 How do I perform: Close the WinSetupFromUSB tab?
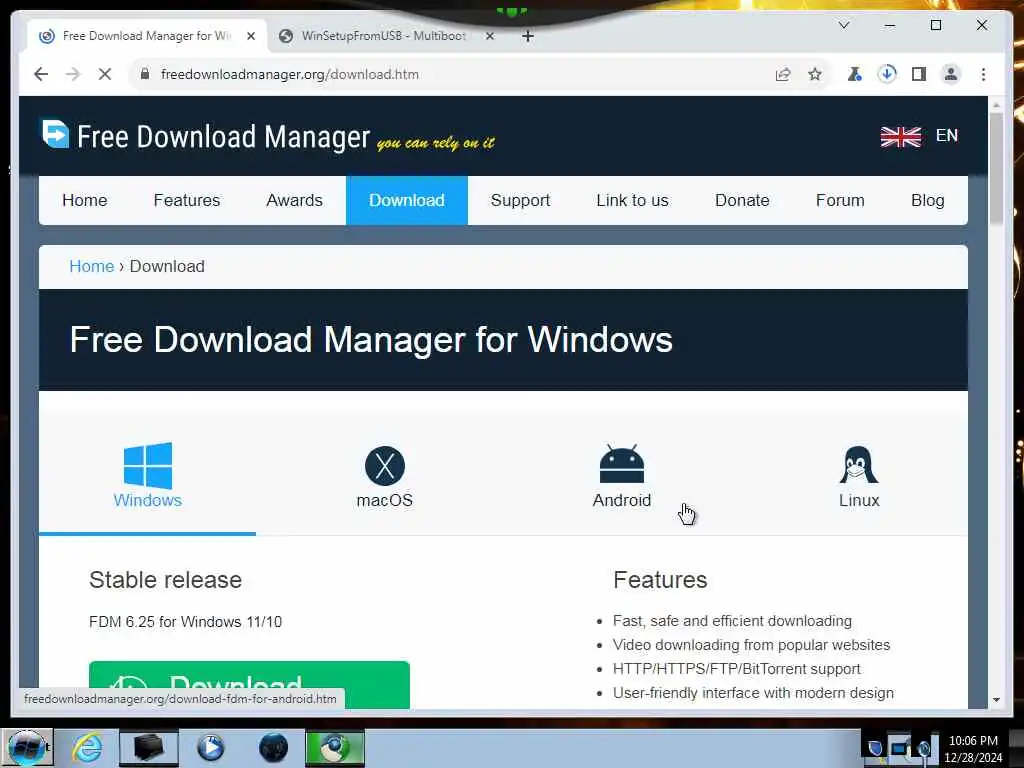(x=490, y=36)
